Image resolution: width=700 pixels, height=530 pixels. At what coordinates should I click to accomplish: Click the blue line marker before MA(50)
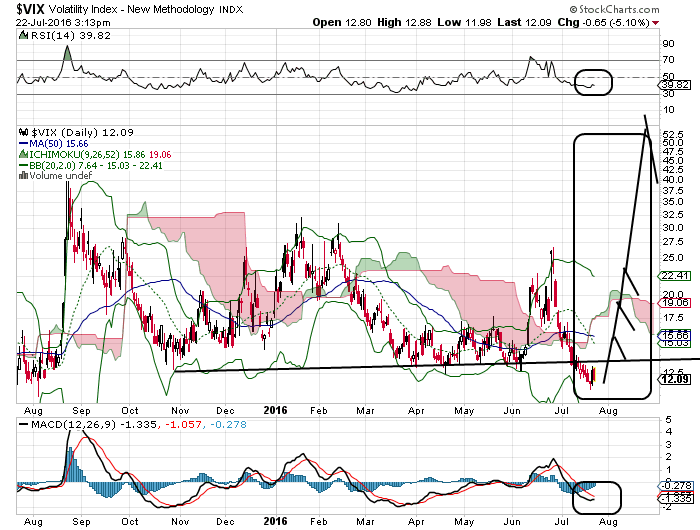tap(24, 144)
